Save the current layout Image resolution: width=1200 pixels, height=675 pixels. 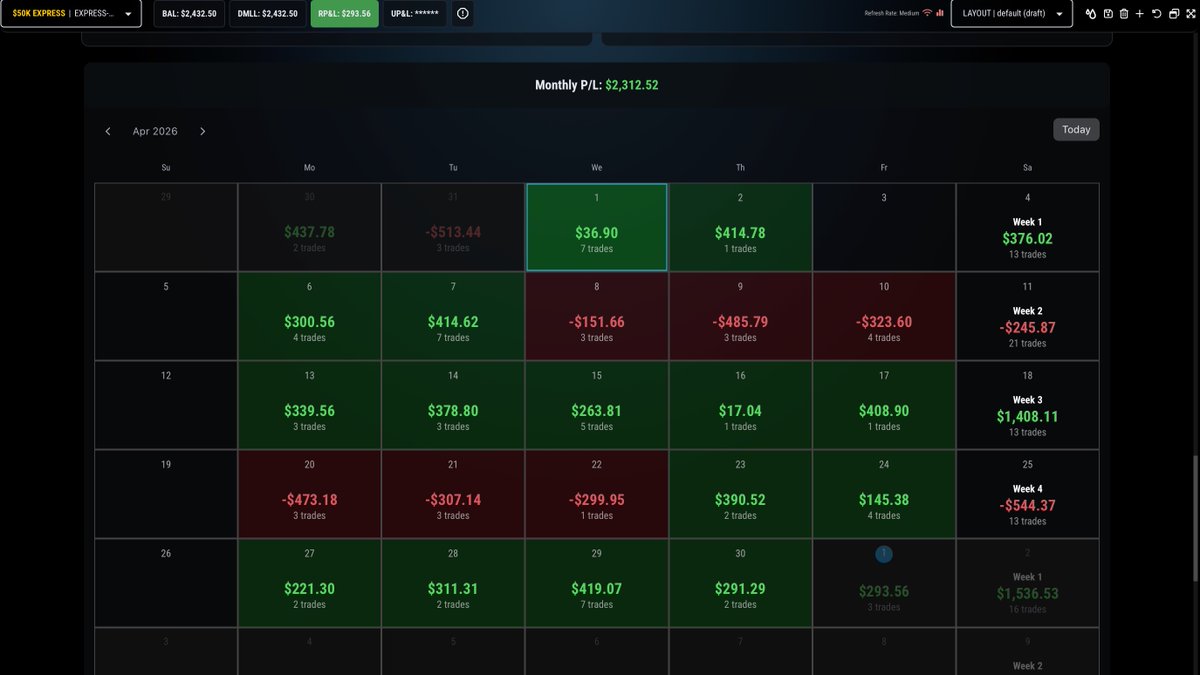1108,14
